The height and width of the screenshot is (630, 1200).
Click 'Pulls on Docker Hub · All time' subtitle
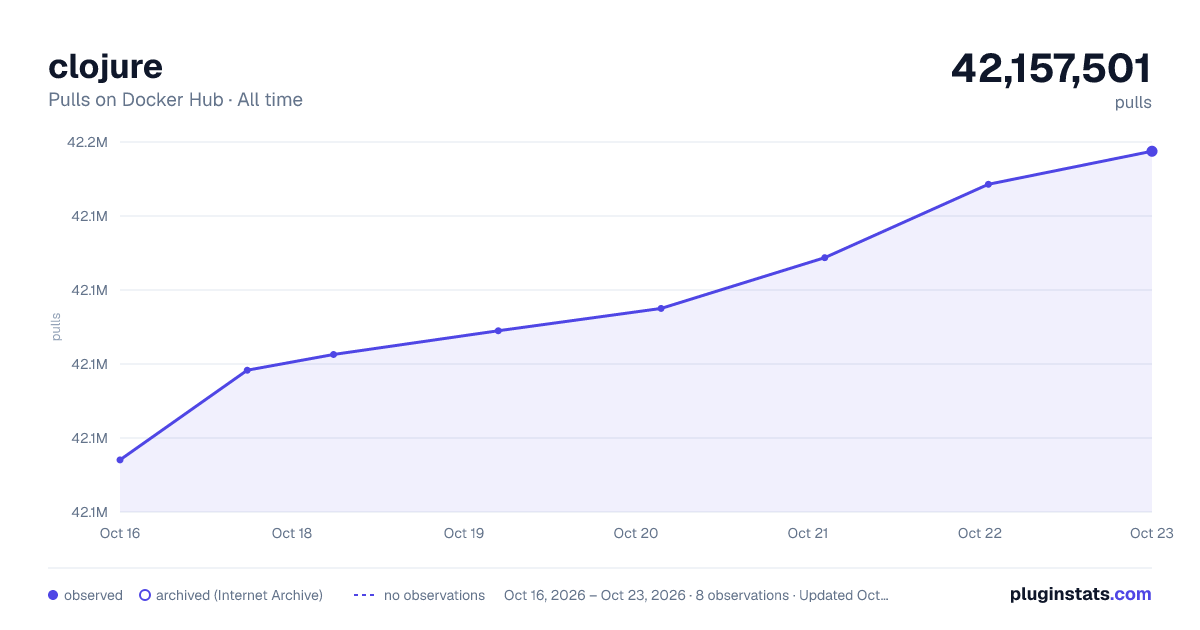tap(175, 100)
